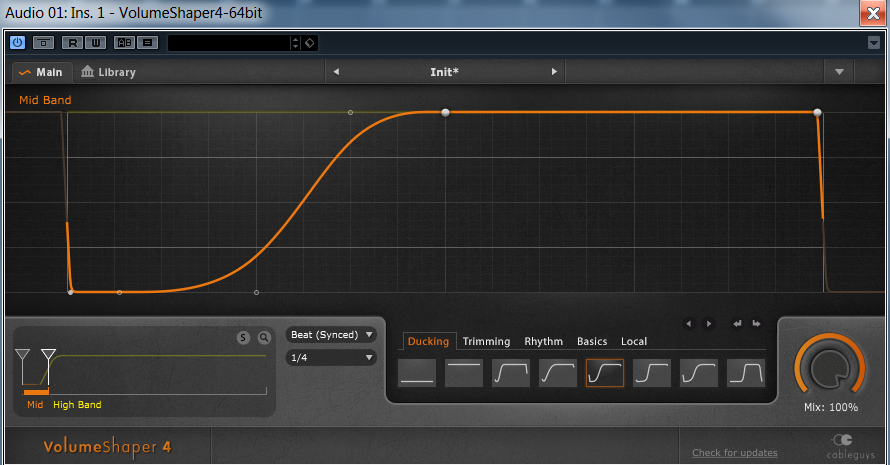Click the host preset stepper arrows
This screenshot has height=465, width=890.
pos(295,43)
